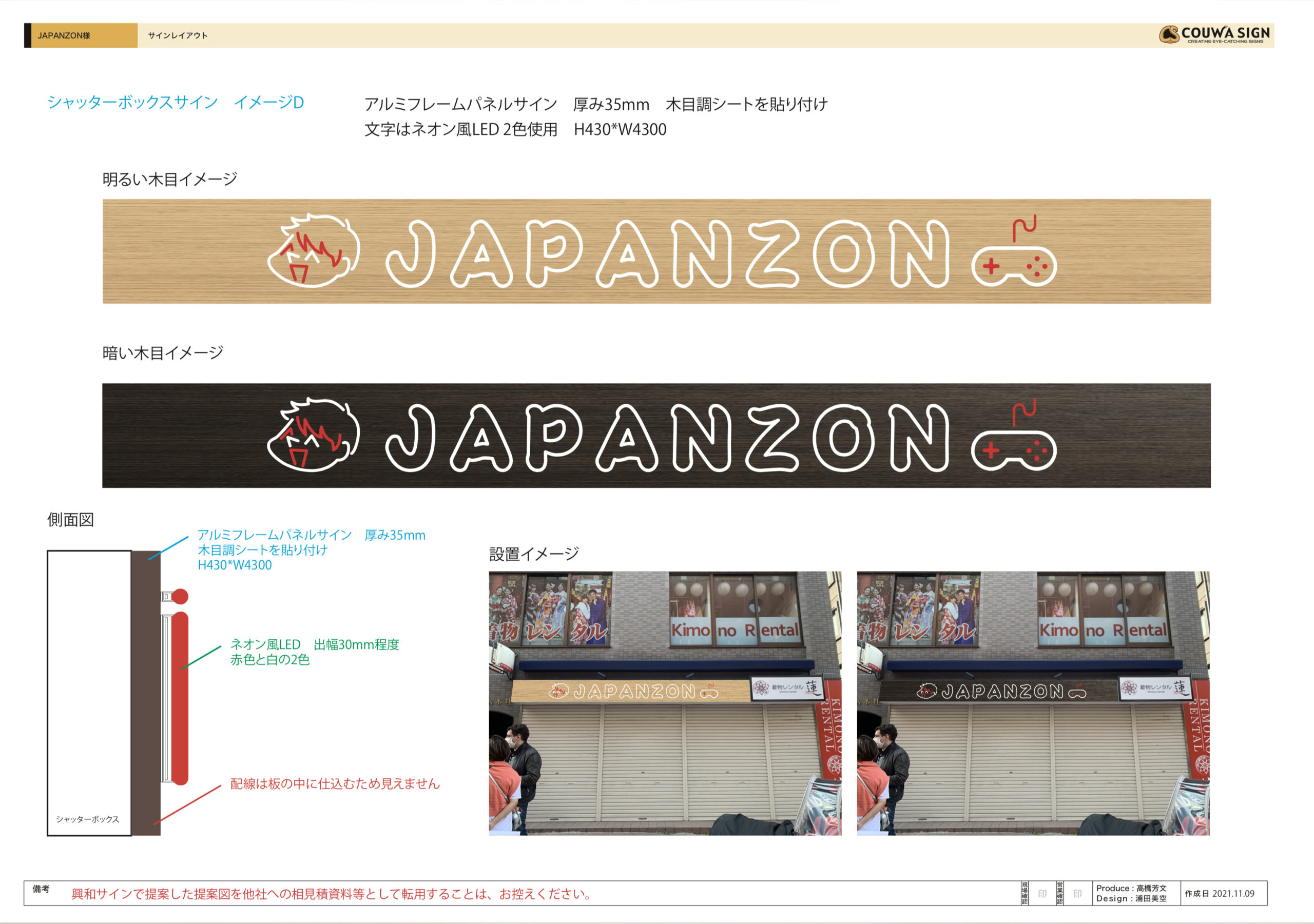The width and height of the screenshot is (1314, 924).
Task: Click the face character on the light wood sign
Action: coord(314,250)
